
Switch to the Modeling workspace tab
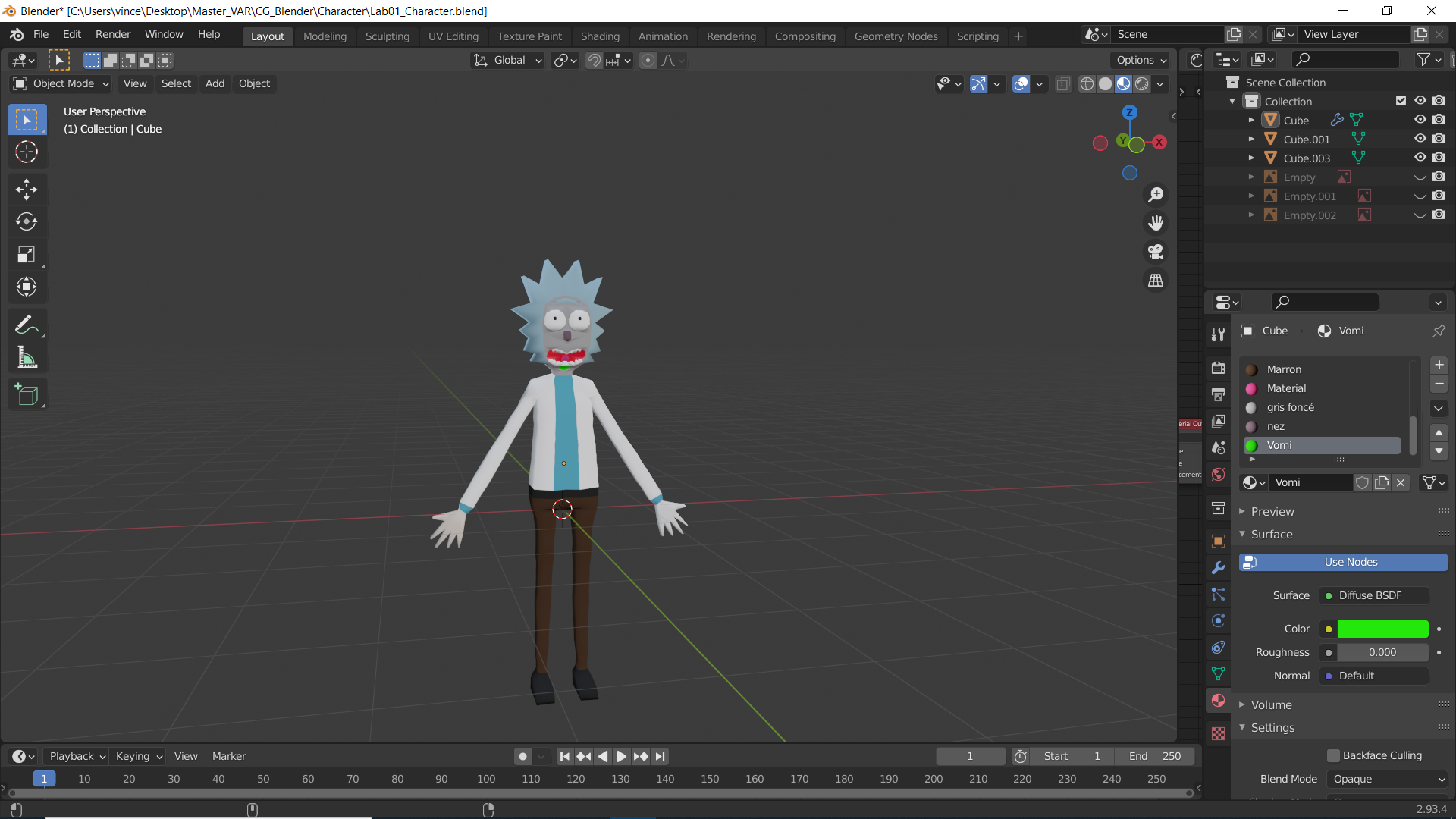point(325,36)
